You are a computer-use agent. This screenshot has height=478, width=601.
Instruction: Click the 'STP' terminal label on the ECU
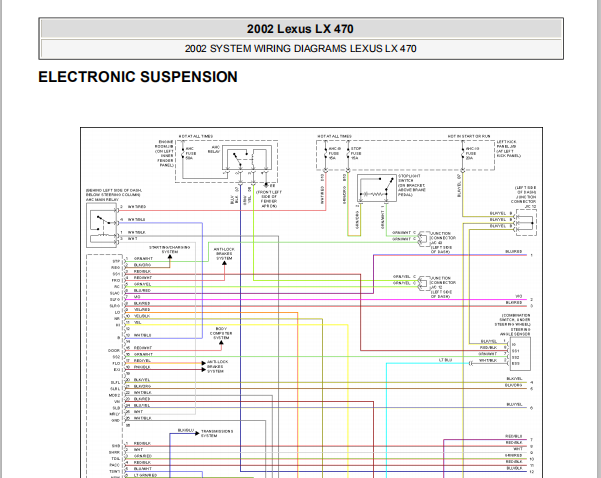click(x=116, y=261)
